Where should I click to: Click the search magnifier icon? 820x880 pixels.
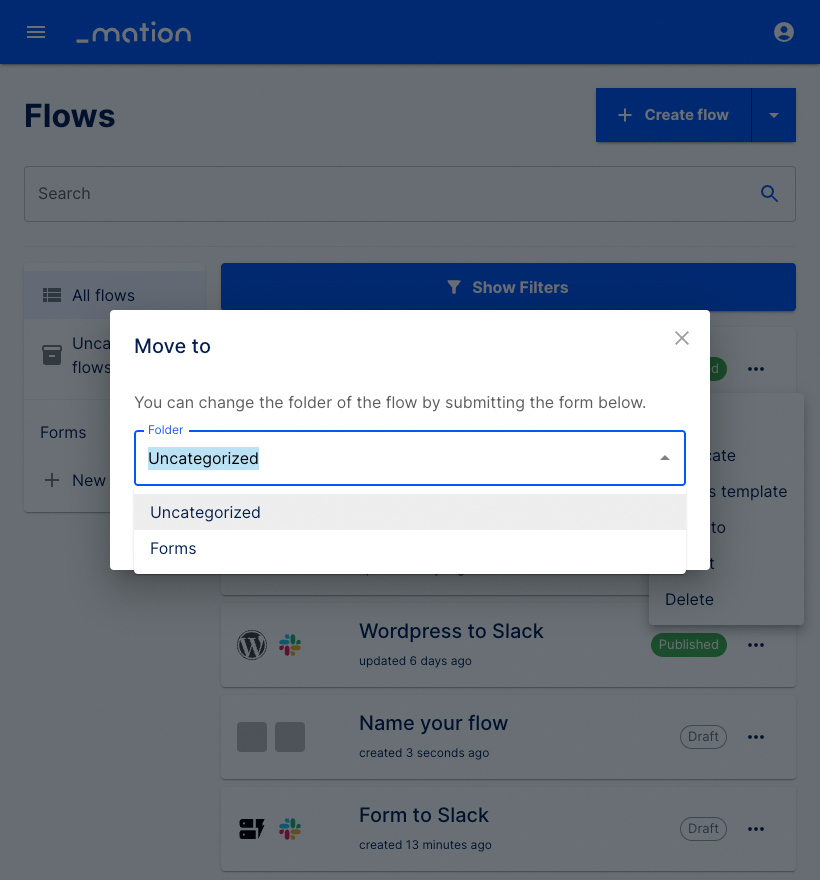769,193
